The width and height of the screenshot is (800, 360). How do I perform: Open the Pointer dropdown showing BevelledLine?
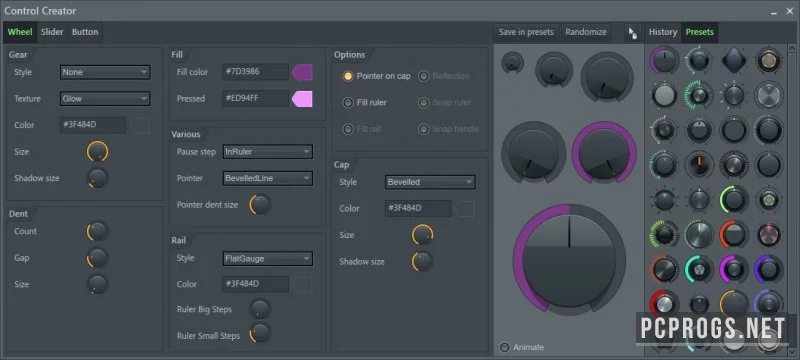click(268, 178)
